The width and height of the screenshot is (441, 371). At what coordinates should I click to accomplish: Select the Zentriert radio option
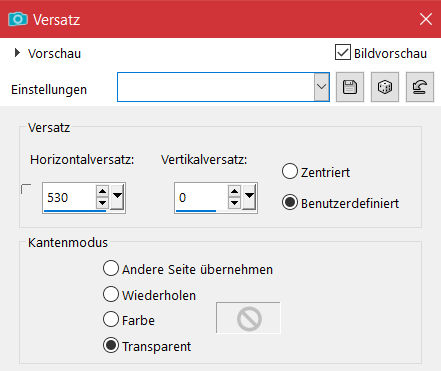point(290,171)
